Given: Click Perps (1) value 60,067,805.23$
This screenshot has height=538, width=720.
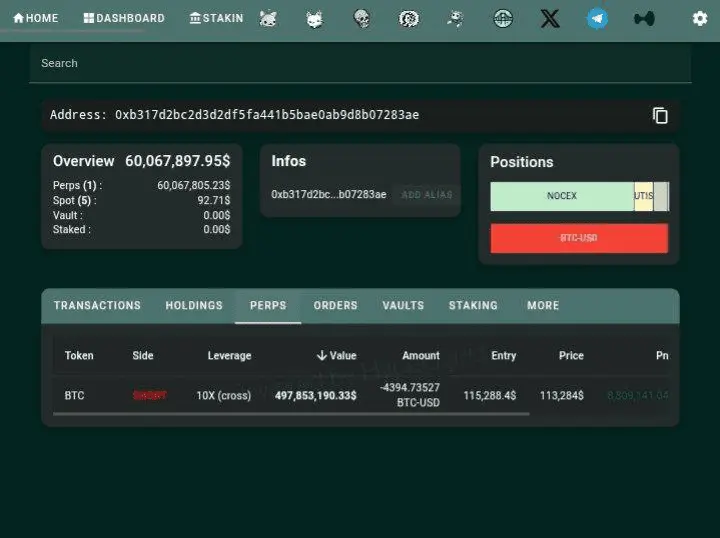Looking at the screenshot, I should point(193,185).
